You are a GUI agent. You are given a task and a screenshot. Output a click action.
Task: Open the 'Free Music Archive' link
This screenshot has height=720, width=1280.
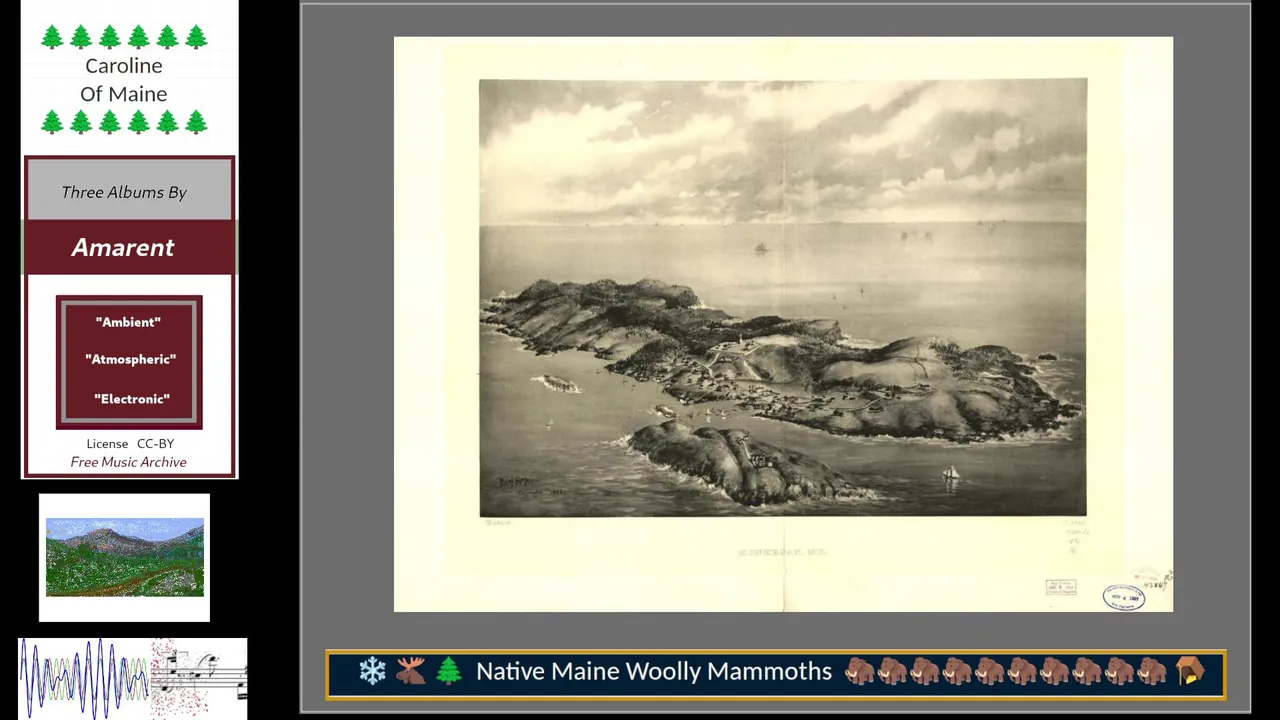pyautogui.click(x=128, y=462)
